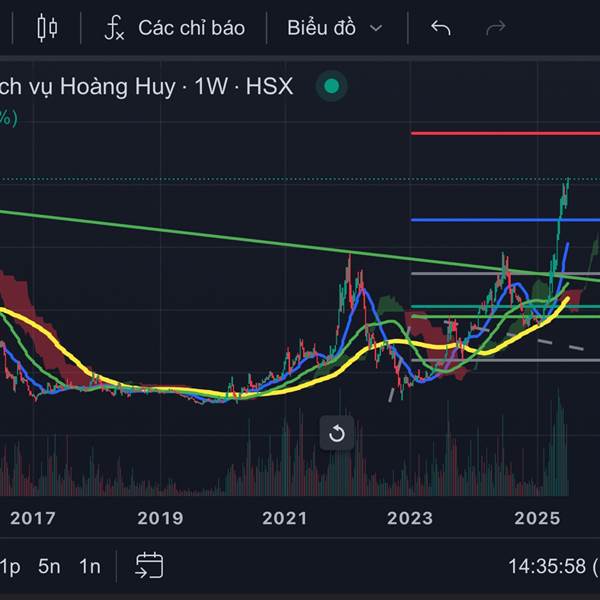Select the red horizontal level line
Viewport: 600px width, 600px height.
505,134
